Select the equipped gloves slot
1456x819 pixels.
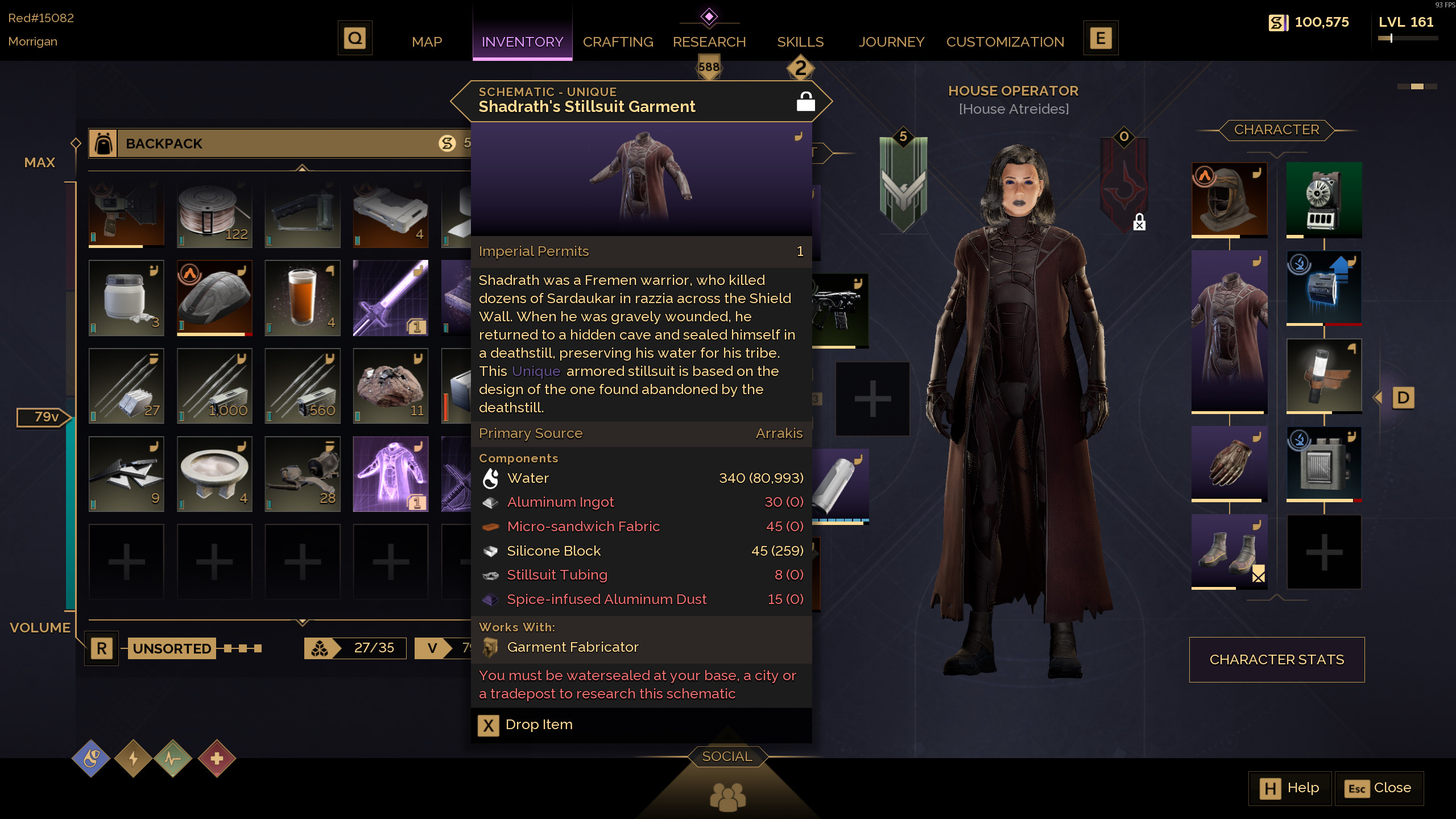[1229, 464]
